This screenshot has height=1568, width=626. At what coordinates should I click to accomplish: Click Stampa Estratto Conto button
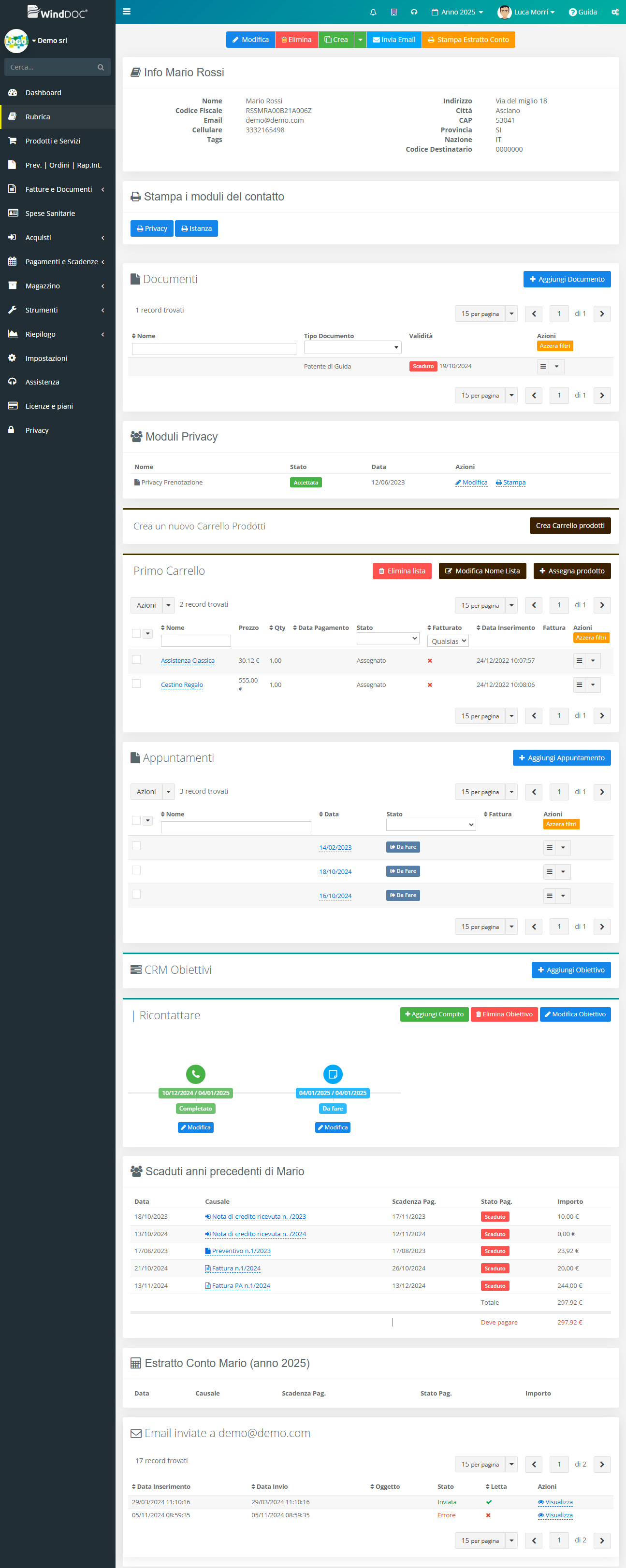point(468,40)
